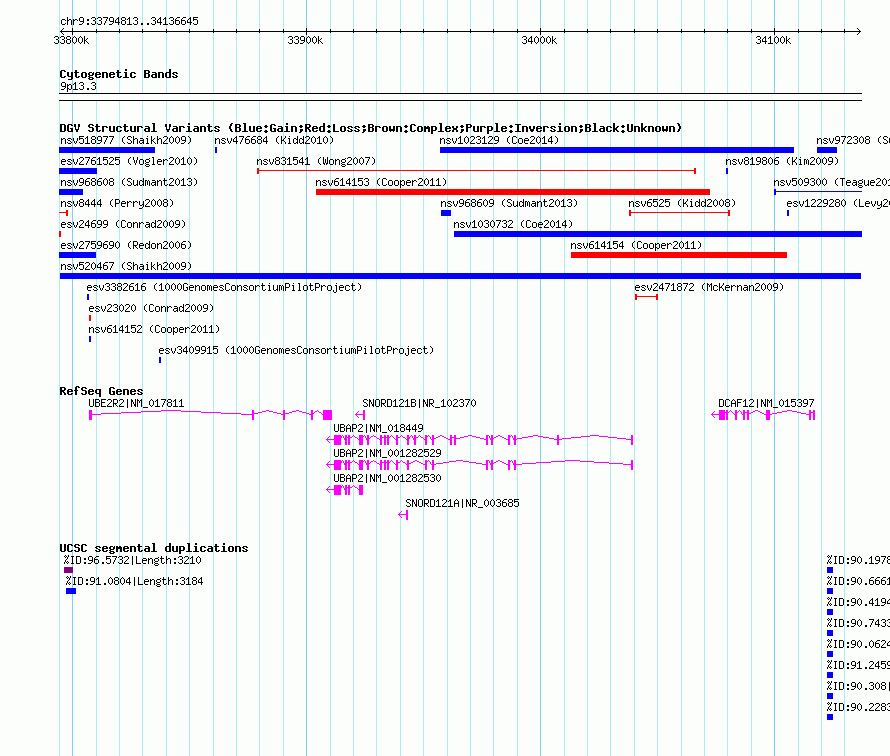
Task: Open SNORD121B|NR_102370 gene label
Action: pos(419,404)
